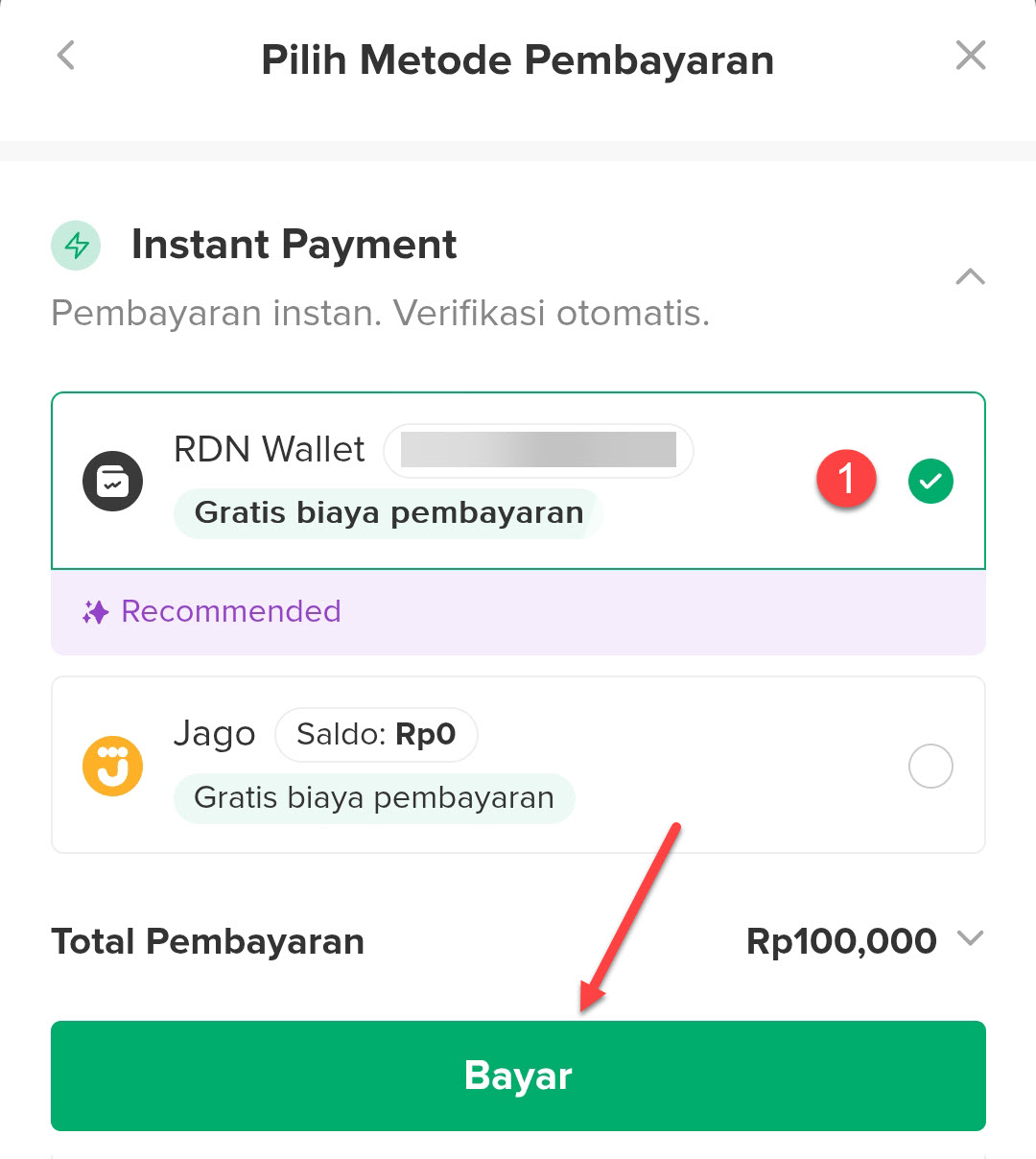1036x1159 pixels.
Task: Click the Instant Payment heading
Action: pyautogui.click(x=294, y=245)
